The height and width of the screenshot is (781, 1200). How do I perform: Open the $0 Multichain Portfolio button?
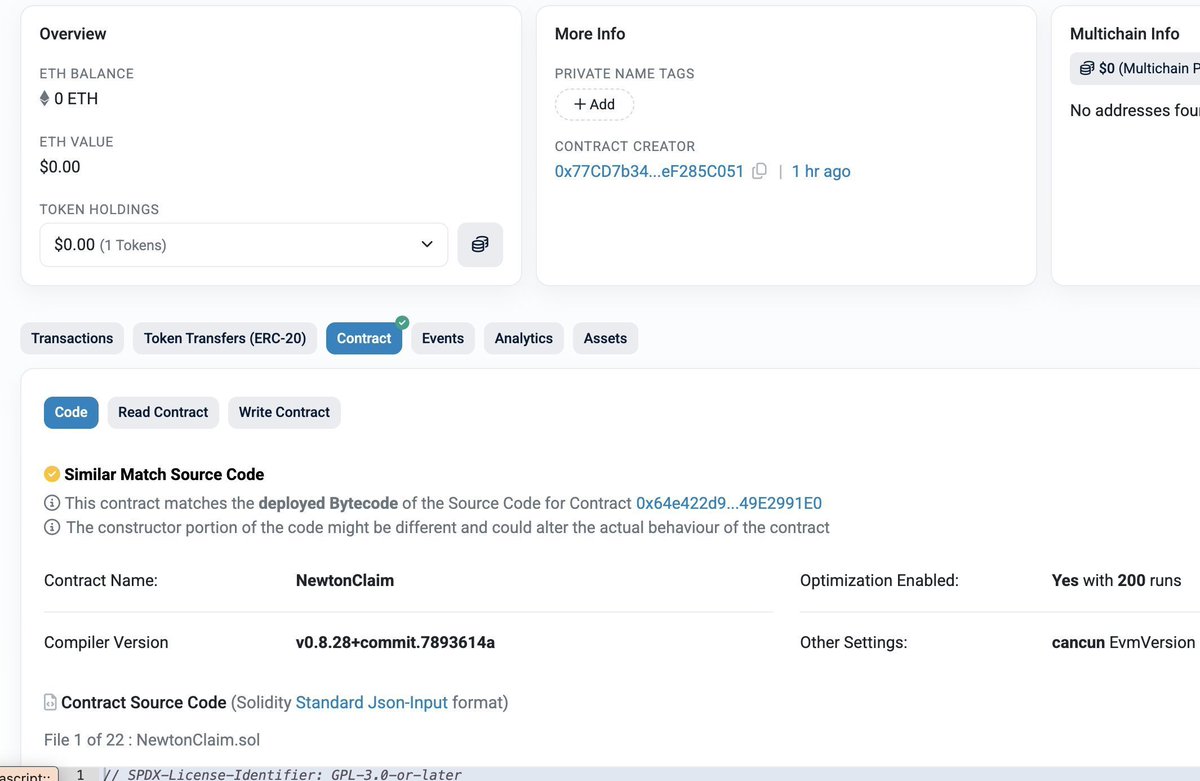(1135, 68)
